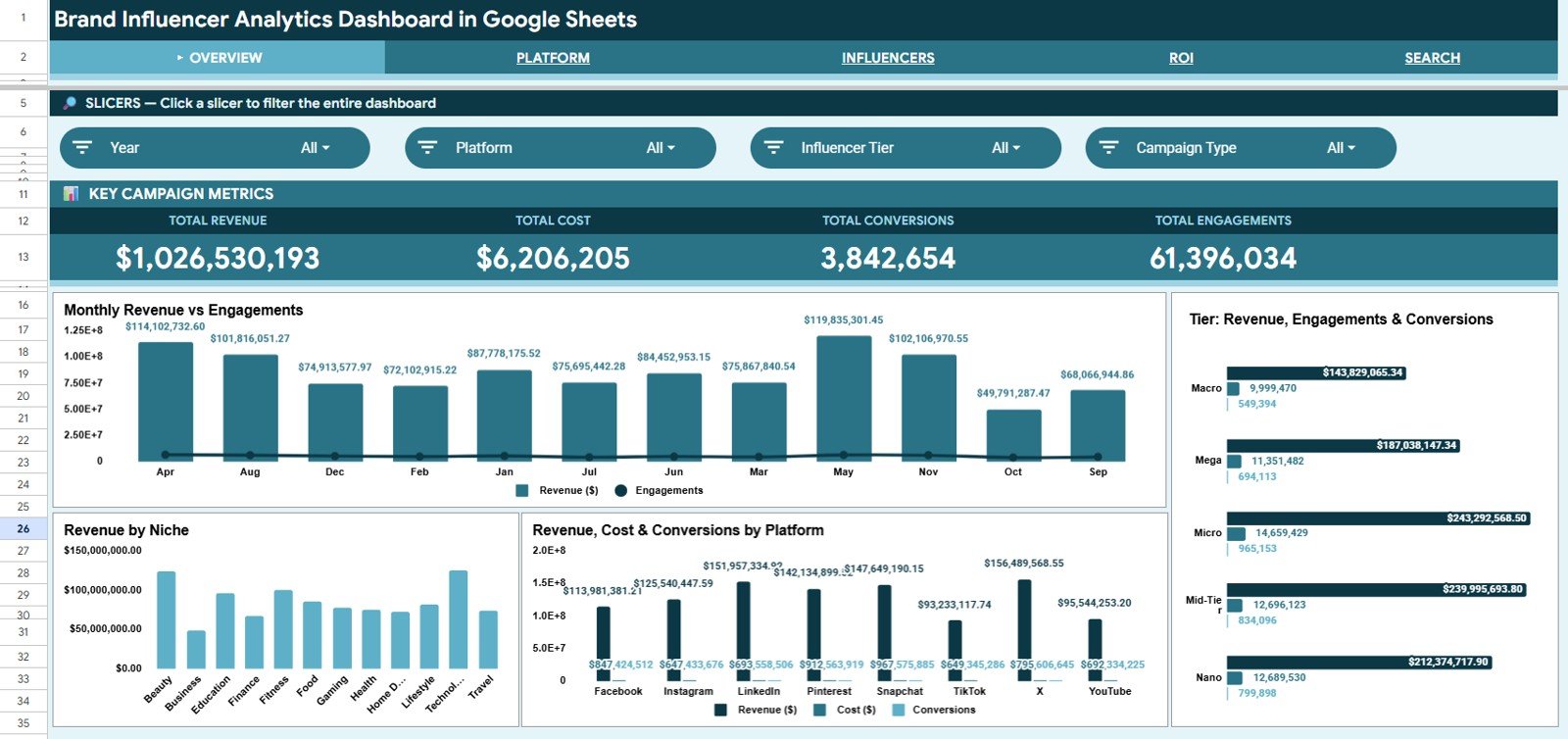Click Cost ($) legend swatch in platform chart
Viewport: 1568px width, 739px height.
(819, 710)
